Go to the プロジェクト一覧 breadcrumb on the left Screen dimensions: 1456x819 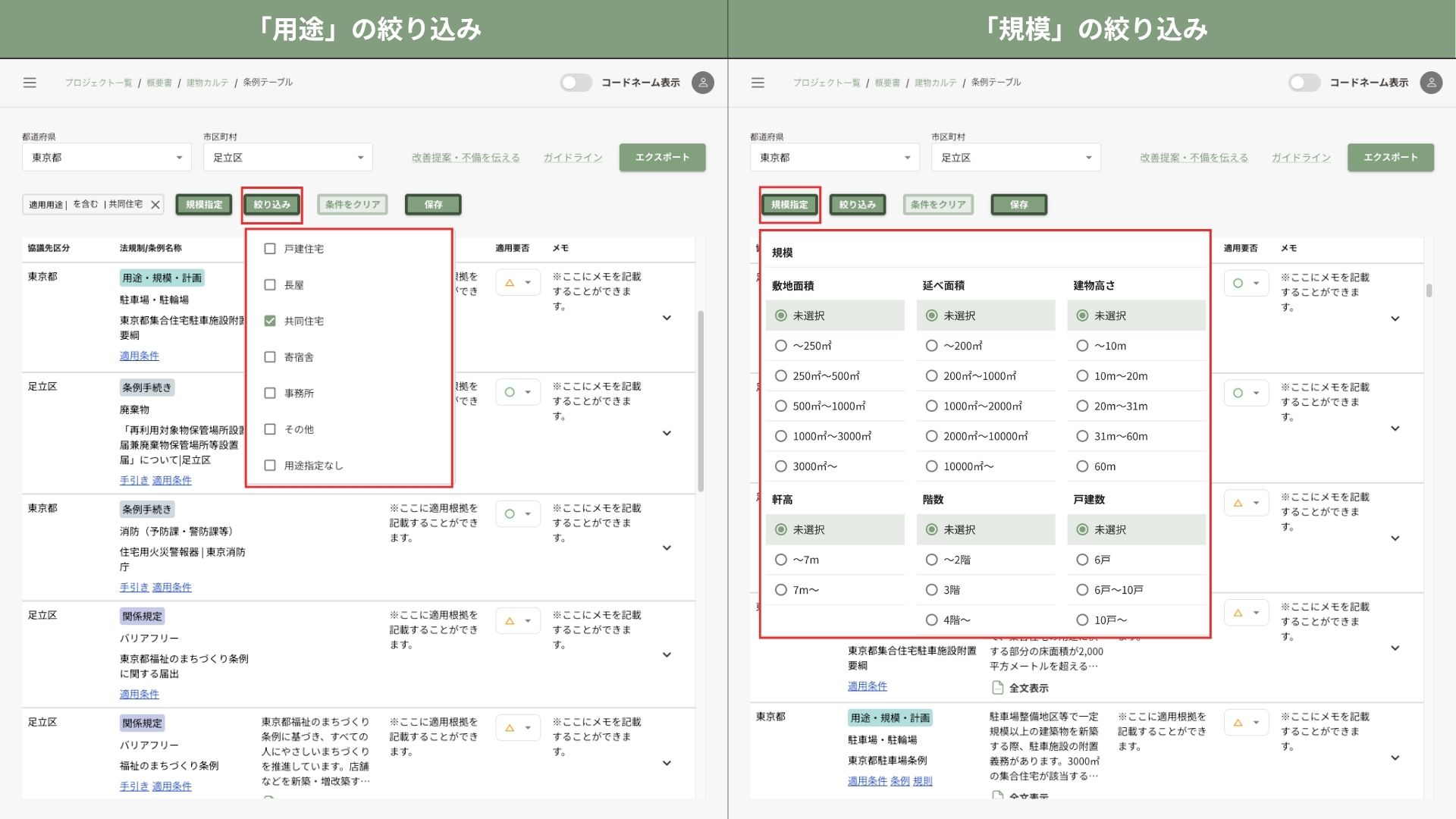coord(98,83)
